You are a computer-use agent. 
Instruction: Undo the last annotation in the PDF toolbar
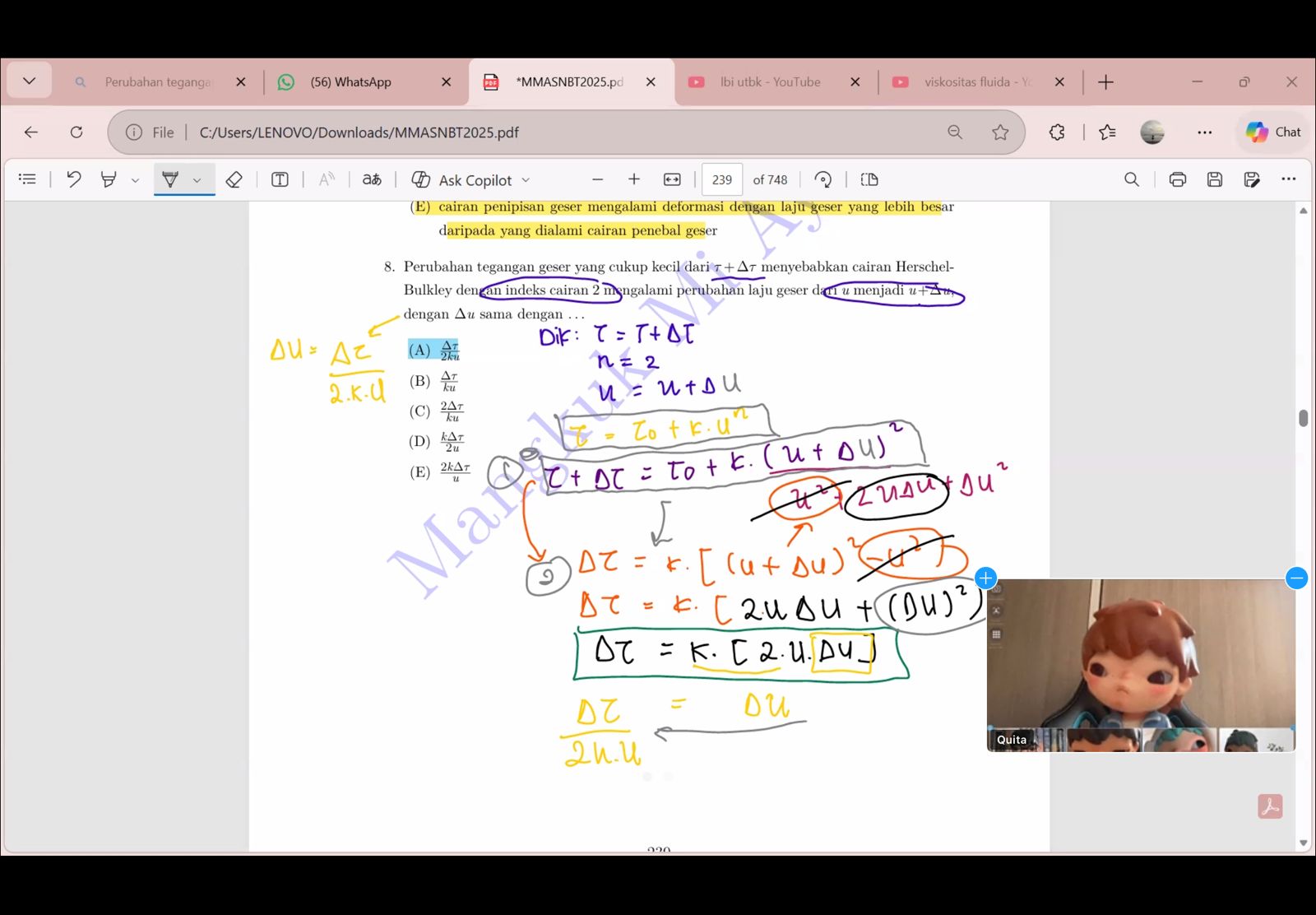point(74,179)
